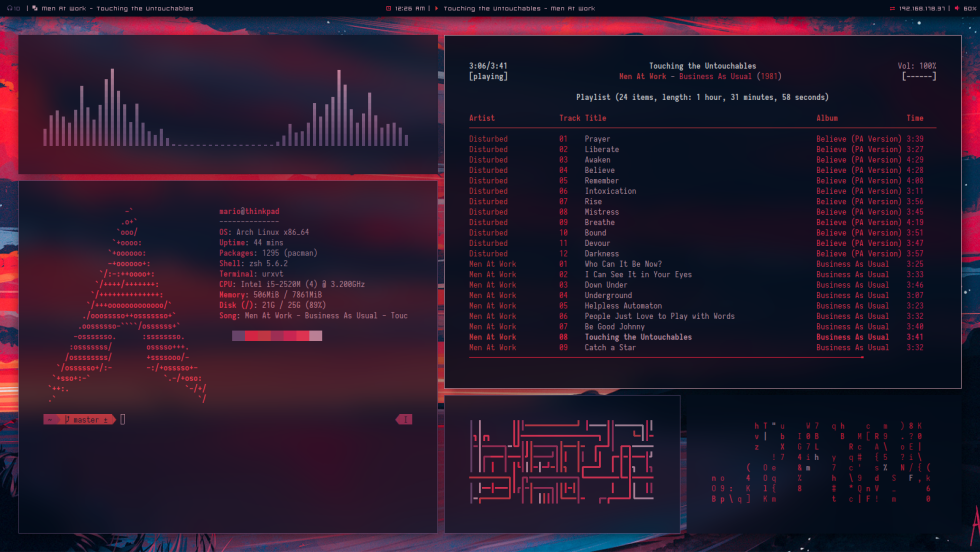This screenshot has height=552, width=980.
Task: Select the track Intoxication
Action: click(696, 191)
